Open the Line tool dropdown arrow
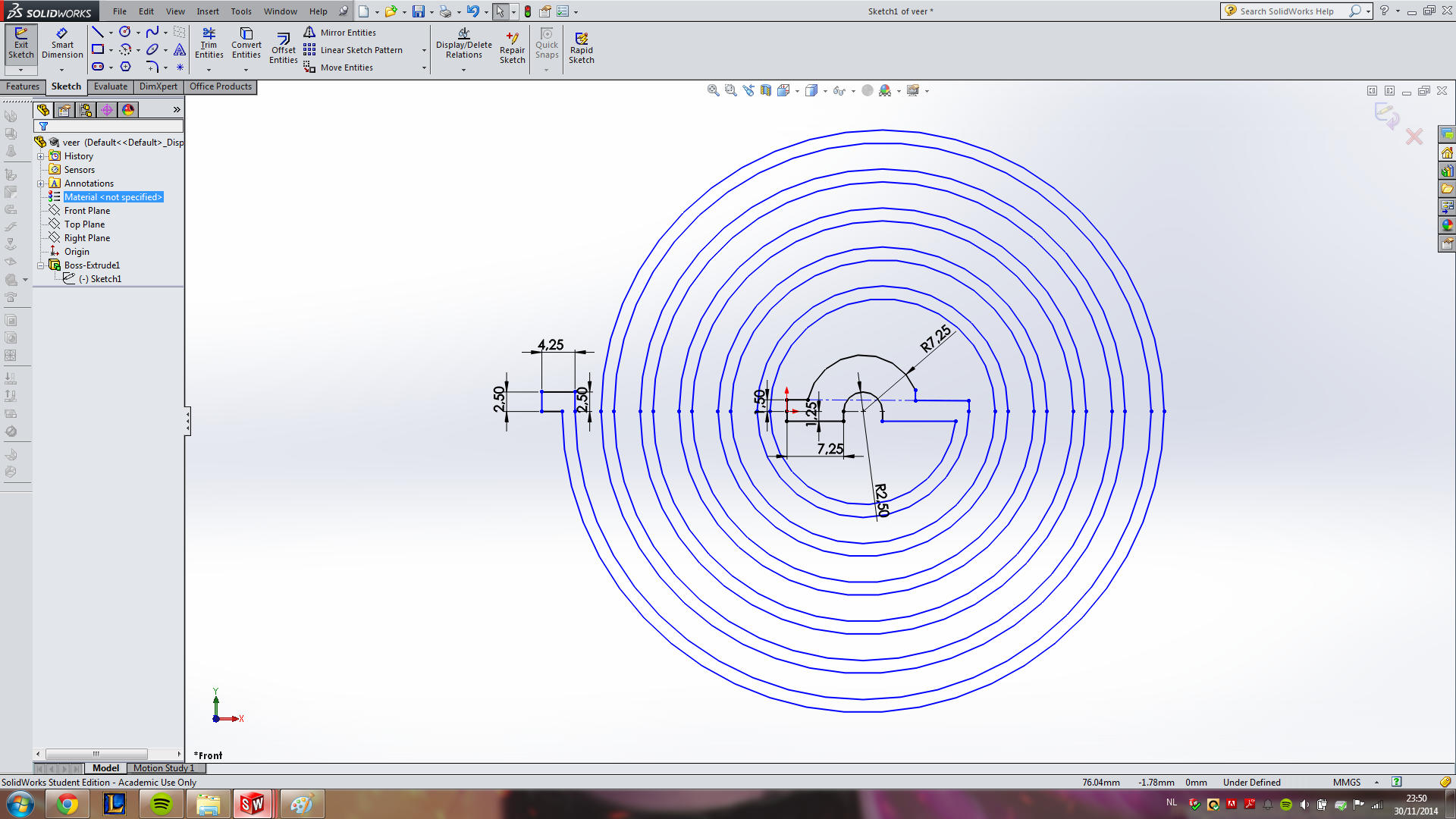 111,33
